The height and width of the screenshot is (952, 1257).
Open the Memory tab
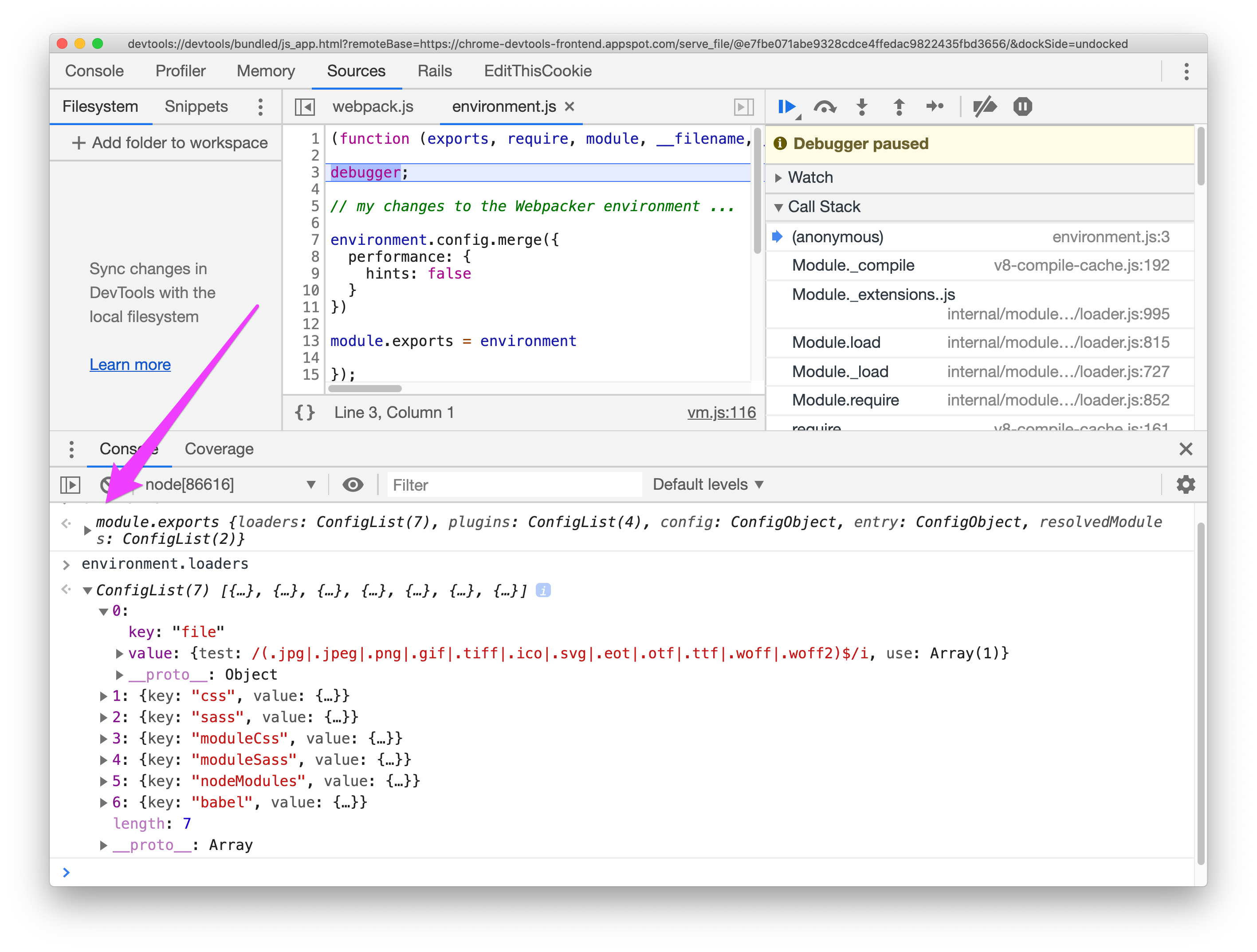265,71
